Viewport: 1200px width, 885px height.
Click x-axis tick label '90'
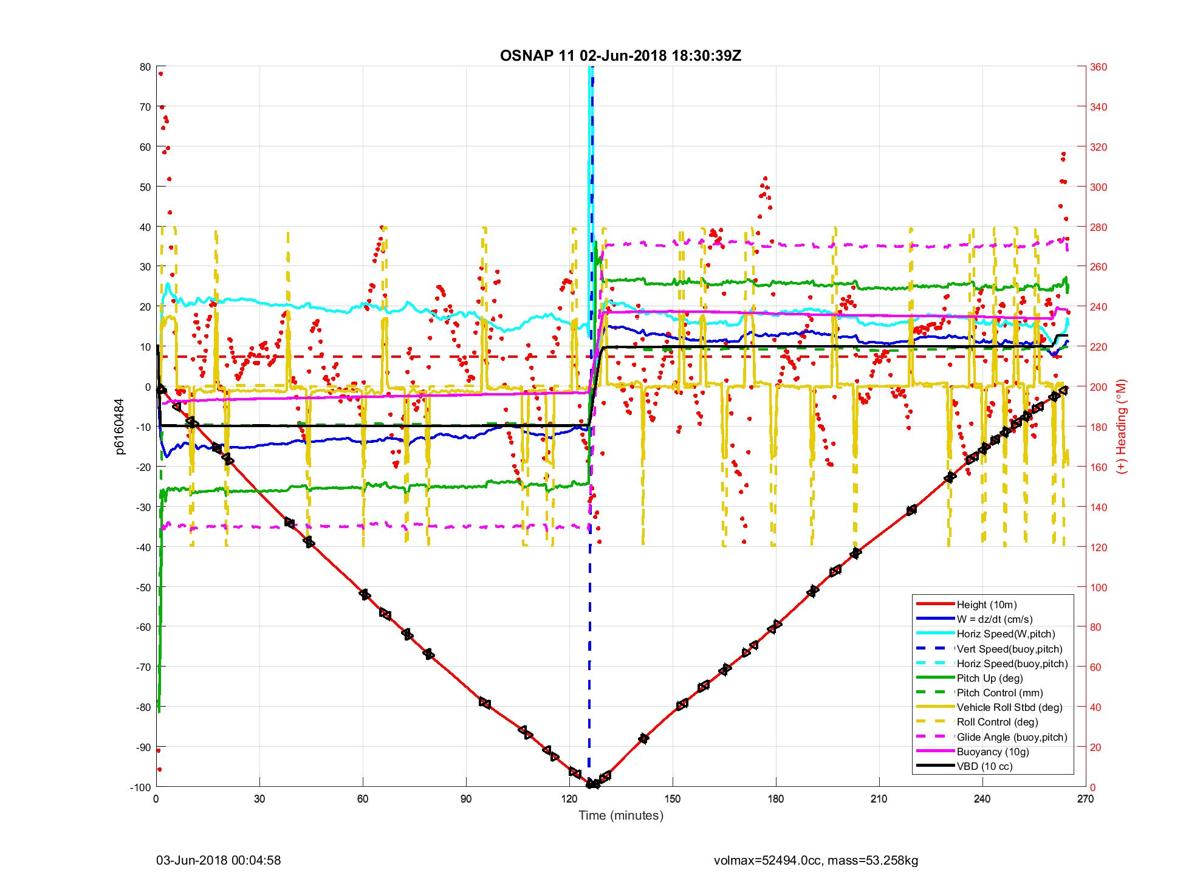click(466, 798)
